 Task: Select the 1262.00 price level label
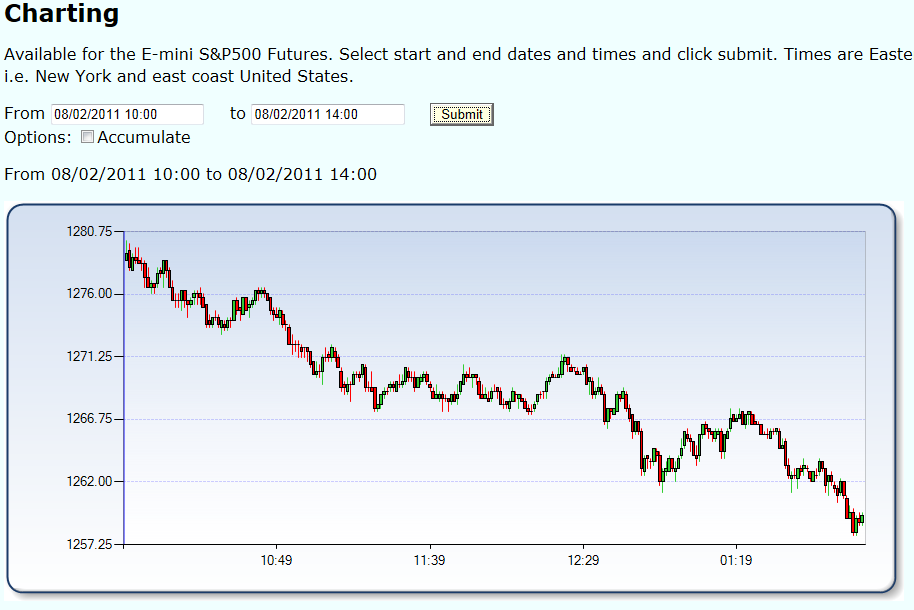pos(89,481)
